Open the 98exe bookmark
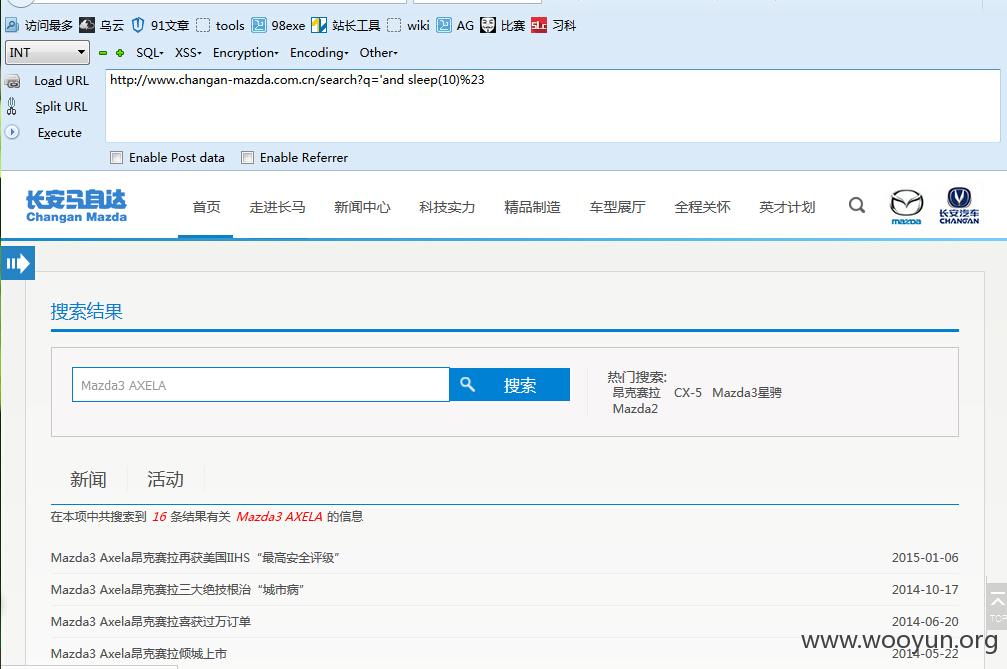This screenshot has height=669, width=1007. [x=278, y=25]
